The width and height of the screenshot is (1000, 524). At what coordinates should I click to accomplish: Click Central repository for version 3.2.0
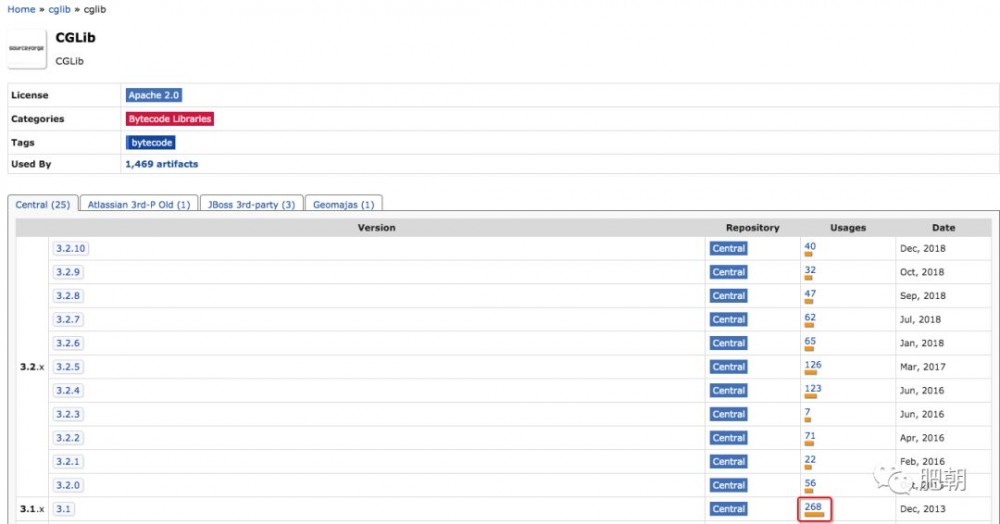728,485
